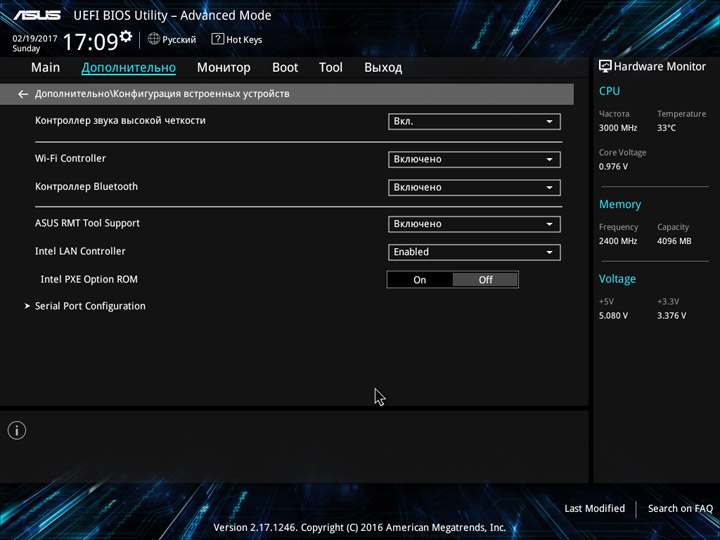
Task: Click the Memory section heading
Action: coord(620,205)
